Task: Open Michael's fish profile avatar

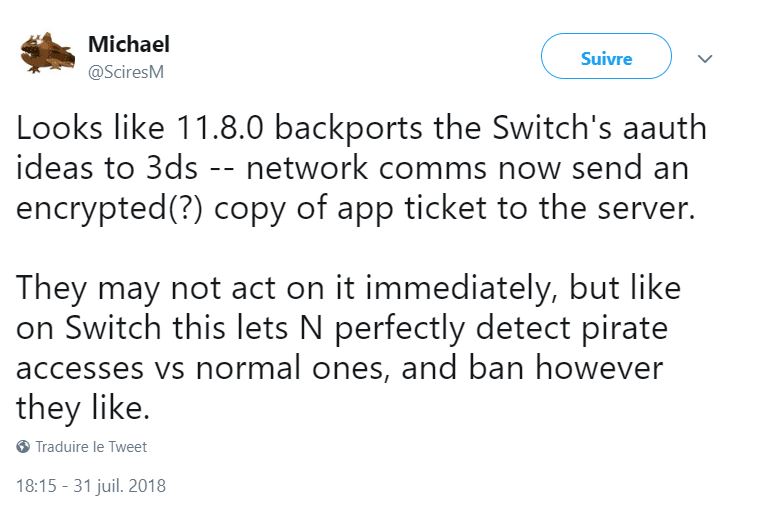Action: (47, 54)
